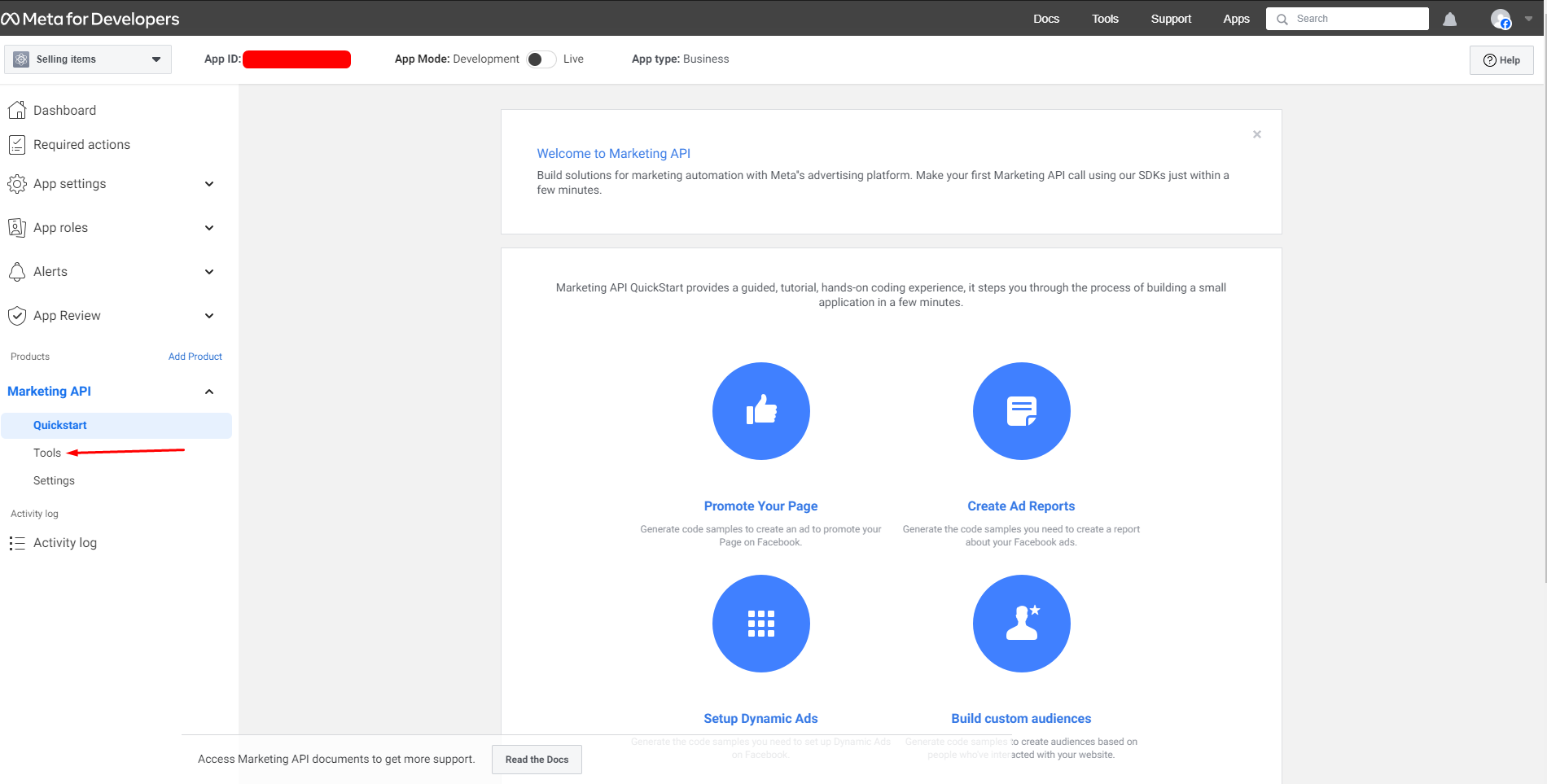1547x784 pixels.
Task: Open the Apps menu
Action: click(1236, 19)
